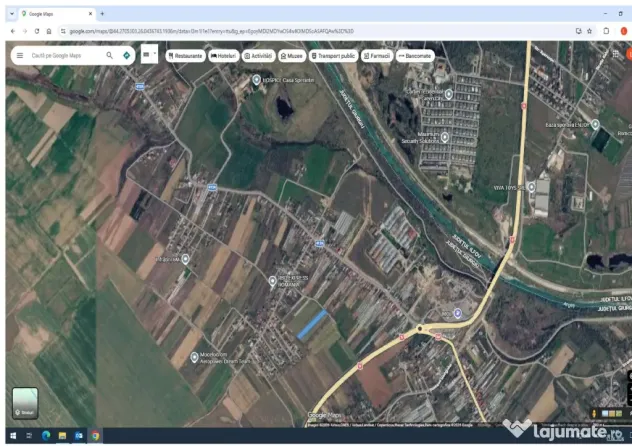Screen dimensions: 632x446
Task: Toggle the Bancomate filter chip
Action: coord(415,56)
